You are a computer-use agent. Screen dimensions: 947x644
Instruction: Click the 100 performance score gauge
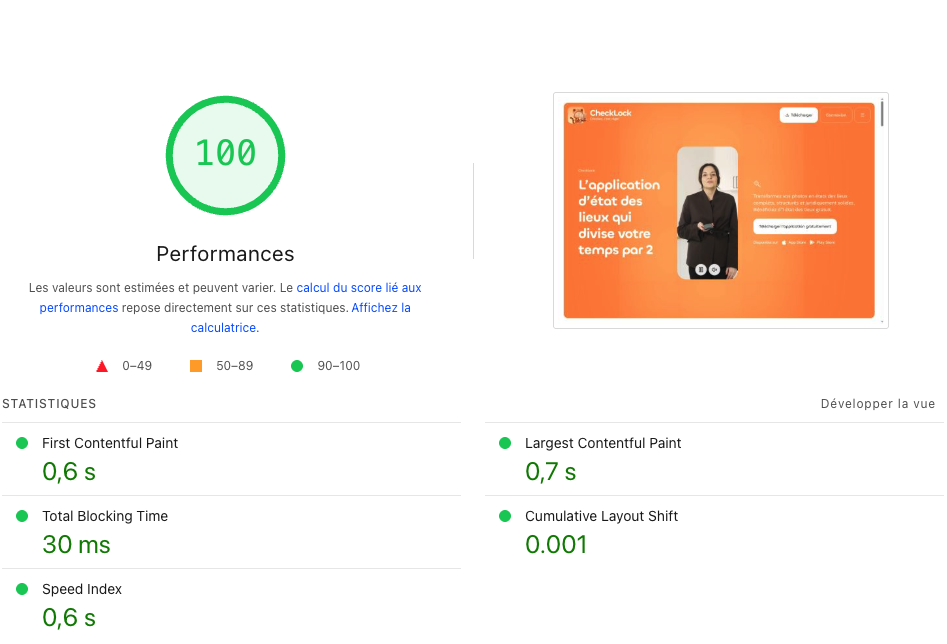[225, 154]
